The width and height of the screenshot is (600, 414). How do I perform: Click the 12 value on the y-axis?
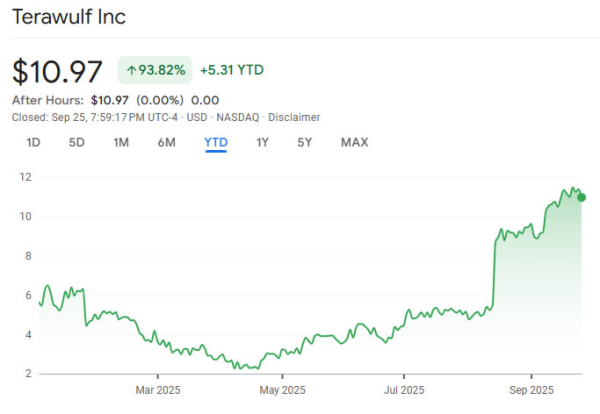[x=26, y=177]
